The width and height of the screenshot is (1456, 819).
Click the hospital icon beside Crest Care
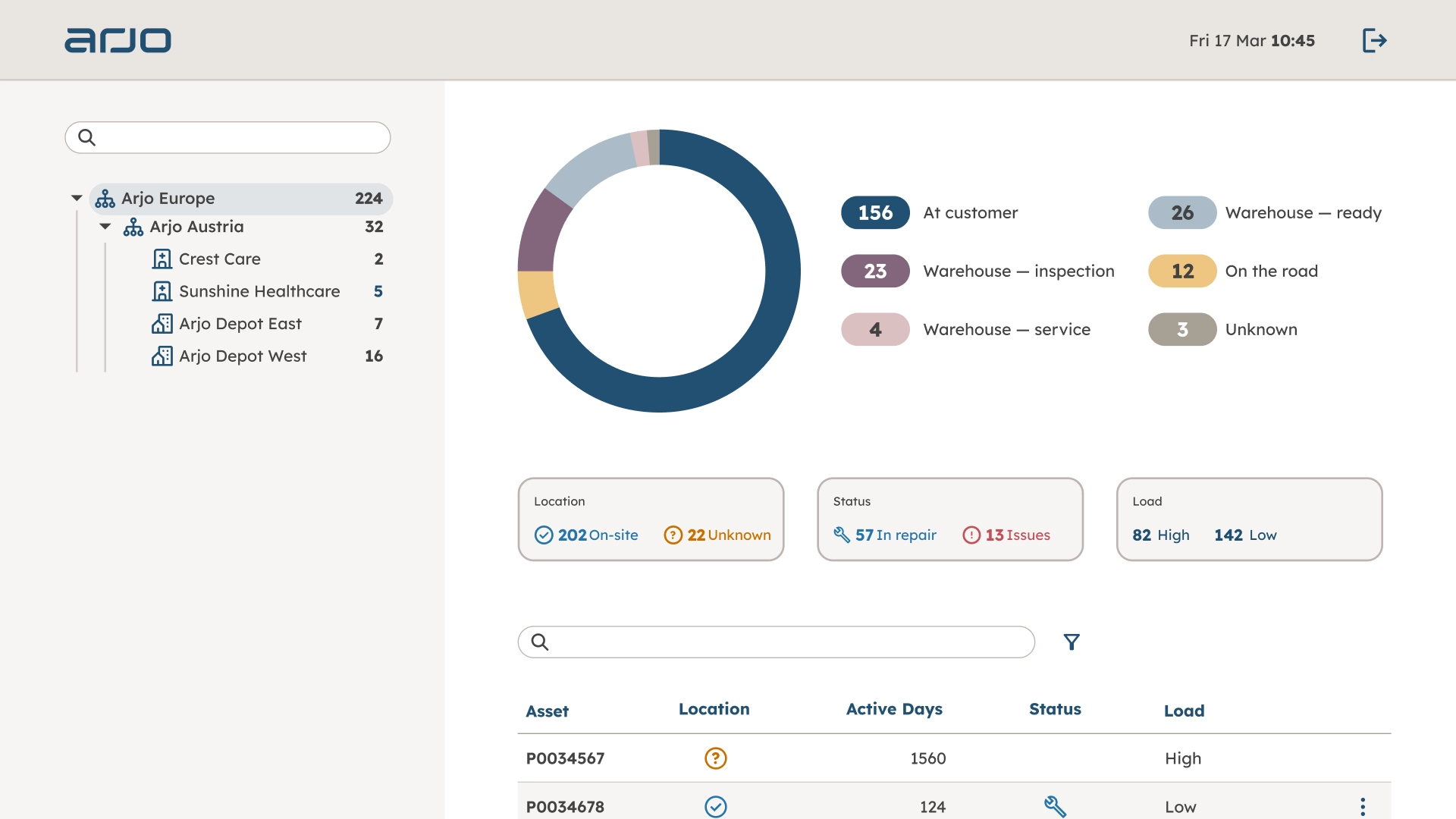(x=162, y=259)
